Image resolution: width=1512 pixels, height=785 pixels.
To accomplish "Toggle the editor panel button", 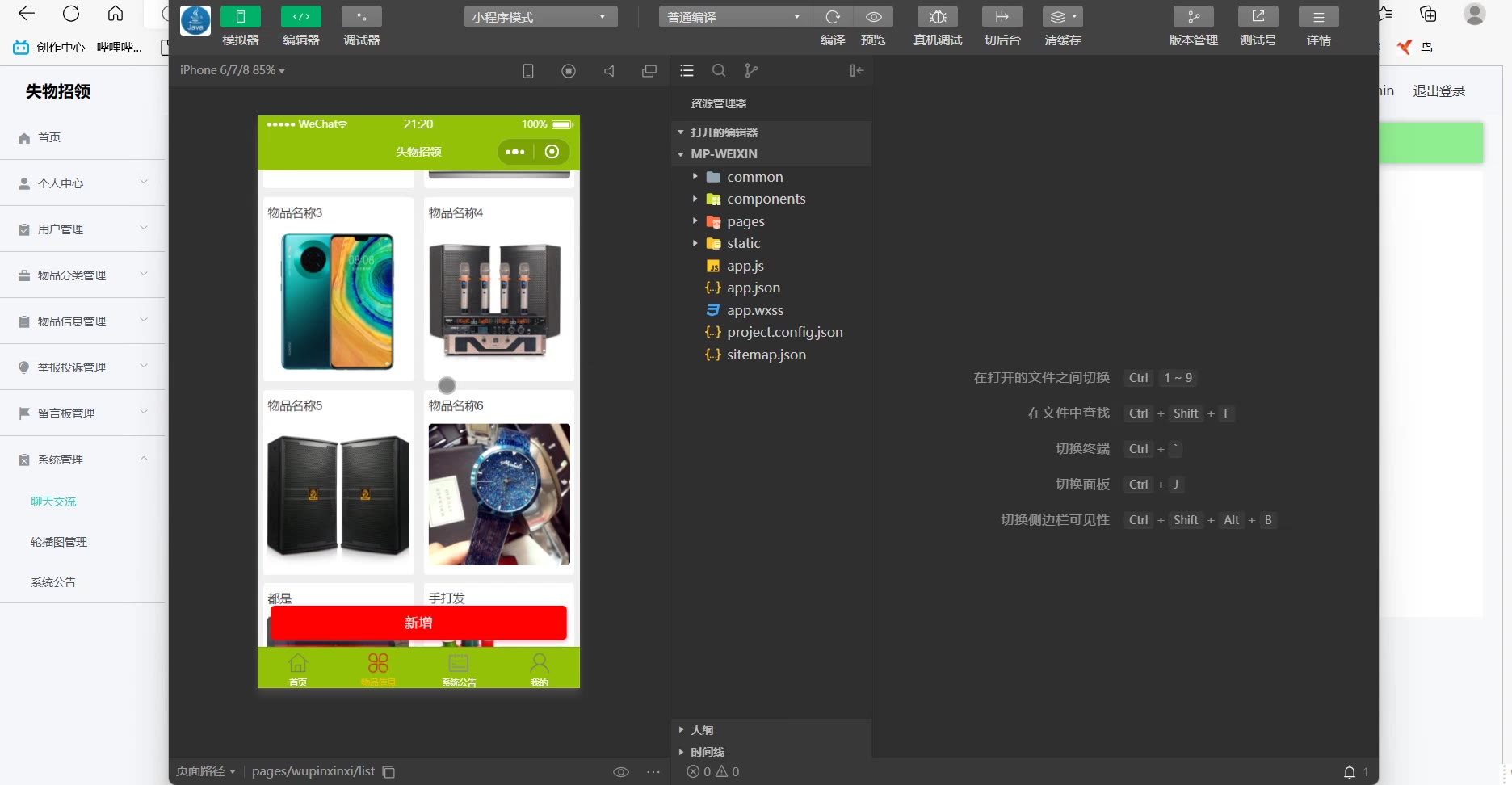I will tap(300, 17).
